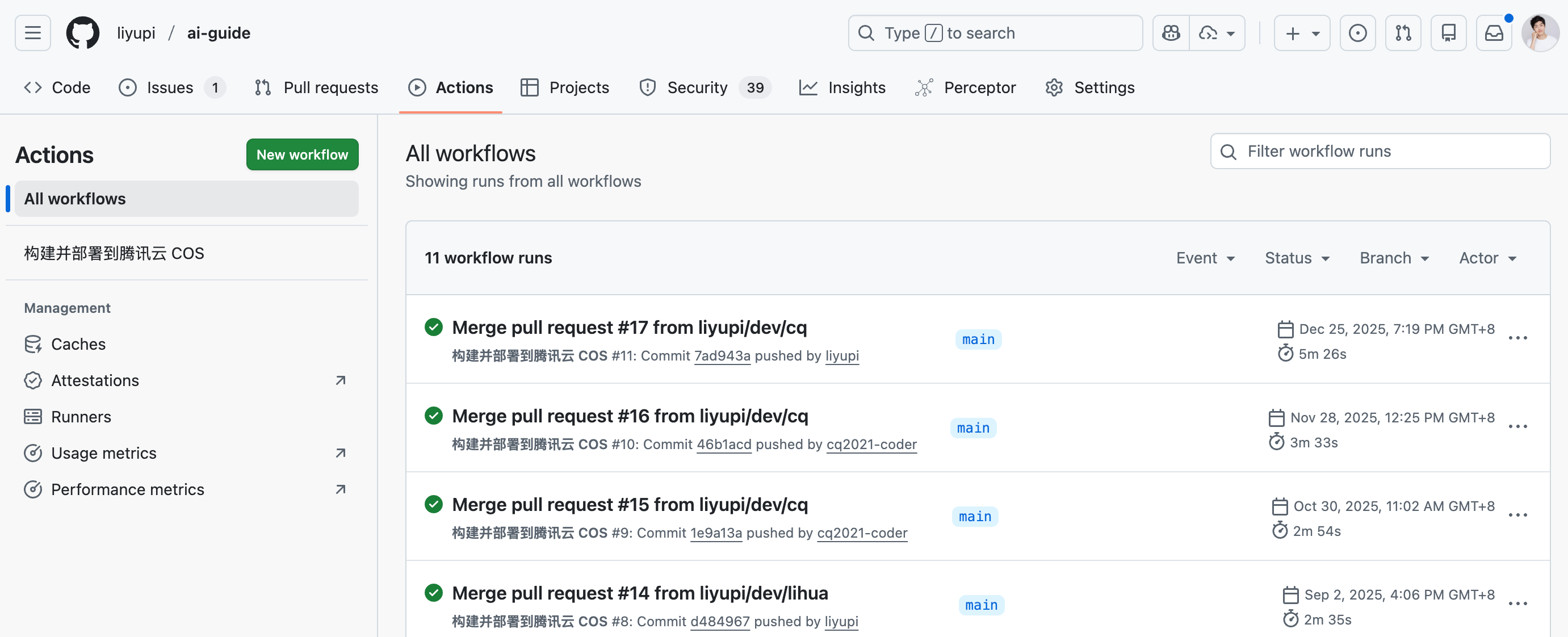The image size is (1568, 637).
Task: Click the New workflow button
Action: (x=302, y=154)
